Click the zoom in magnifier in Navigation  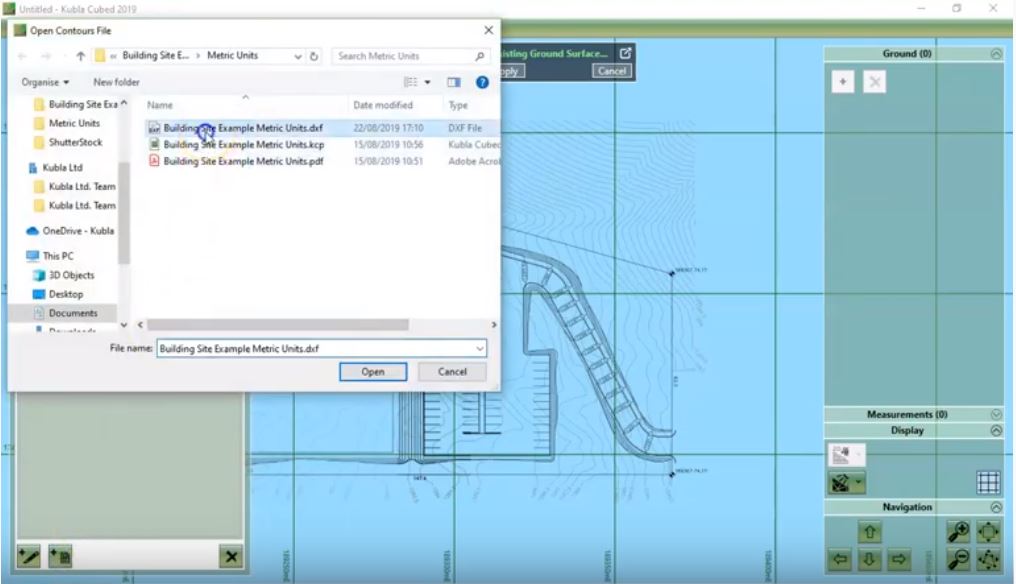click(958, 531)
